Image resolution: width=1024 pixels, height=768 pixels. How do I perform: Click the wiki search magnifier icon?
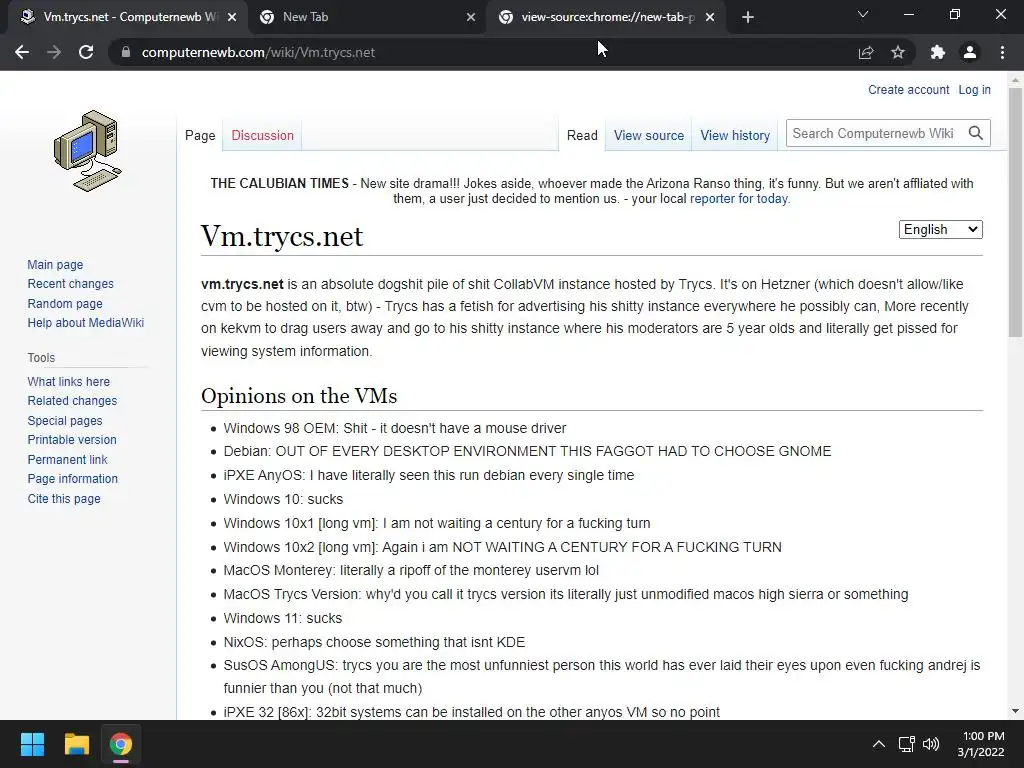click(976, 133)
